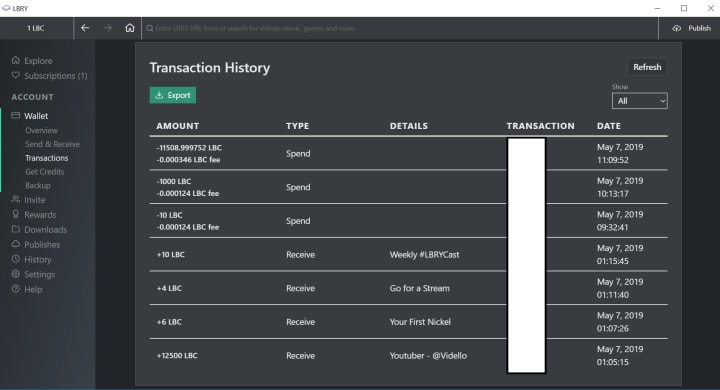Viewport: 720px width, 390px height.
Task: Click the Your First Nickel detail
Action: coord(420,322)
